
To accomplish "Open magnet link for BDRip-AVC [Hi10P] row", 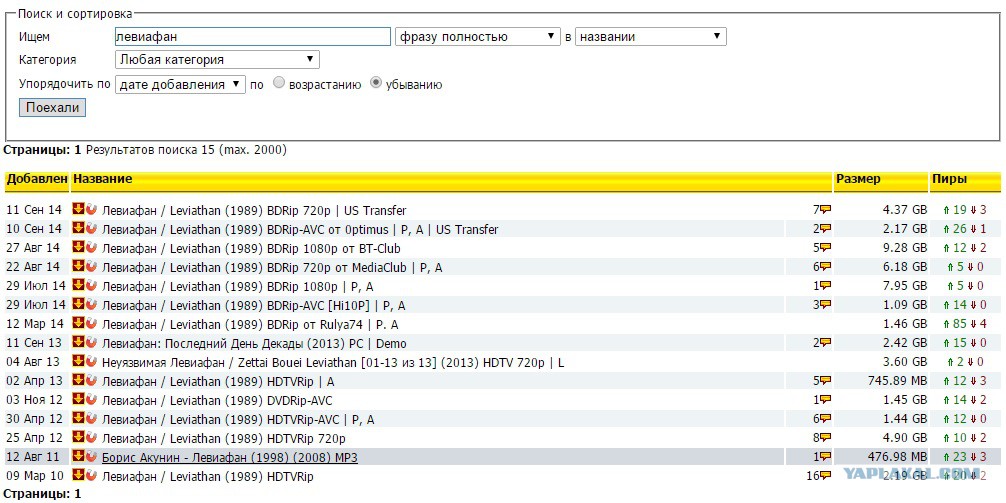I will point(91,304).
